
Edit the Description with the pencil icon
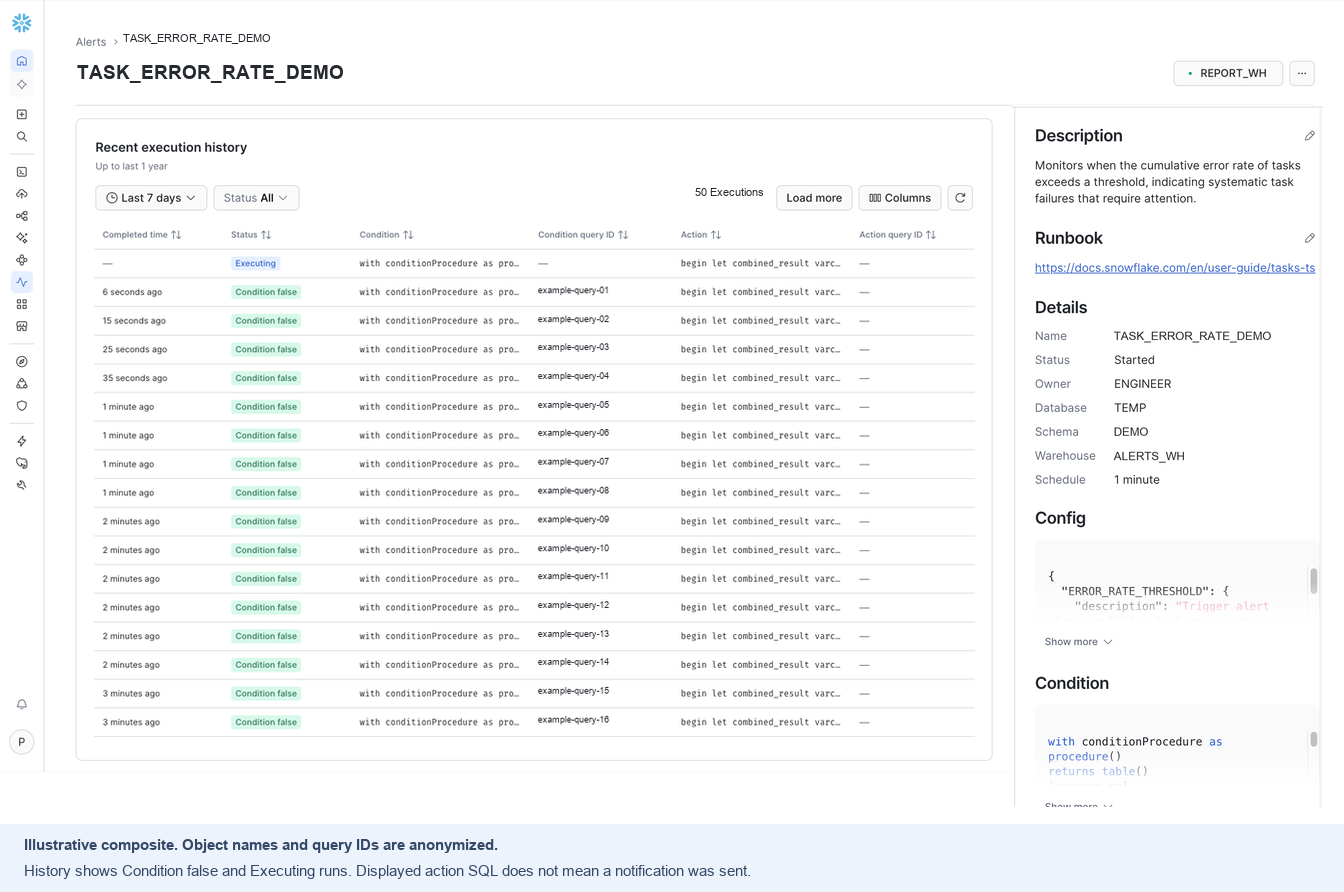pos(1310,136)
